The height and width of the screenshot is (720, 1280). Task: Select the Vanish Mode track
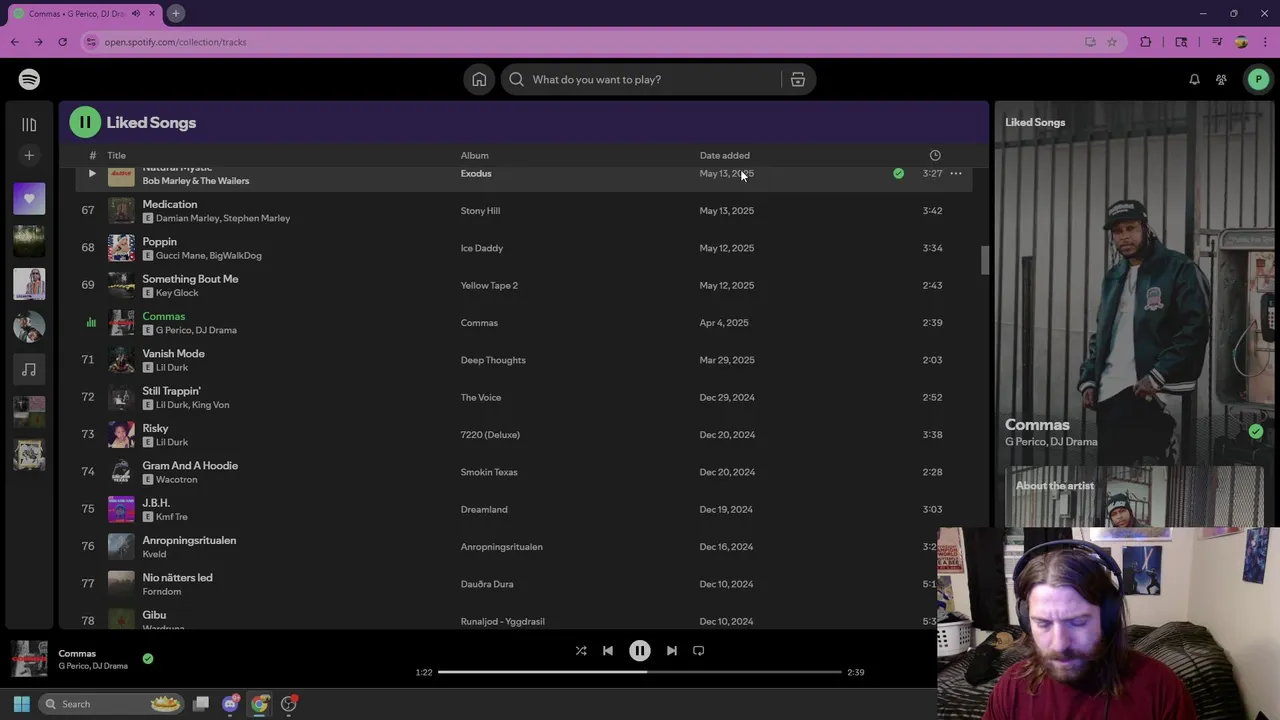(x=173, y=353)
